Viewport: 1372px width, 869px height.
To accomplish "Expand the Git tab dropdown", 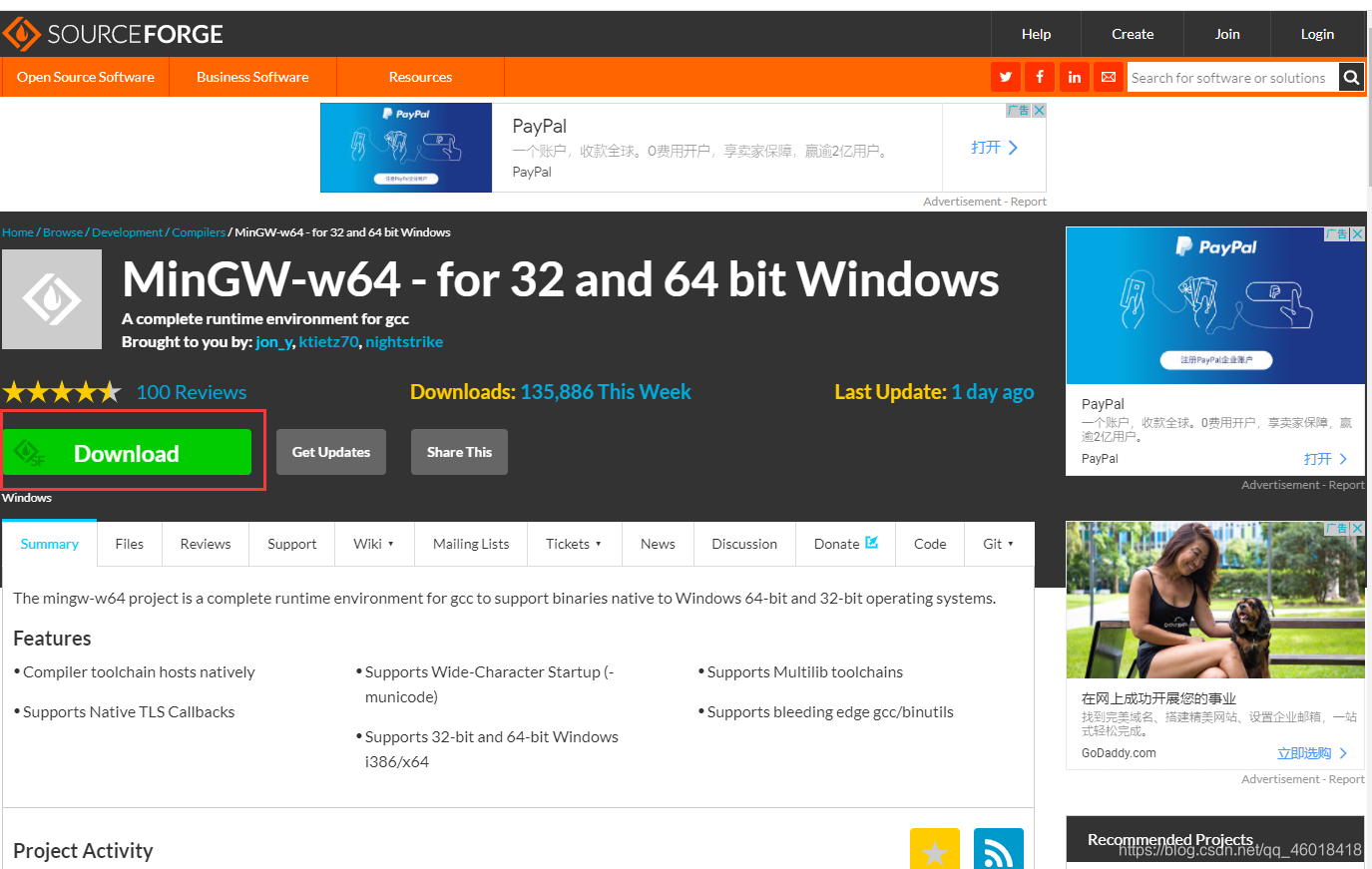I will 999,544.
